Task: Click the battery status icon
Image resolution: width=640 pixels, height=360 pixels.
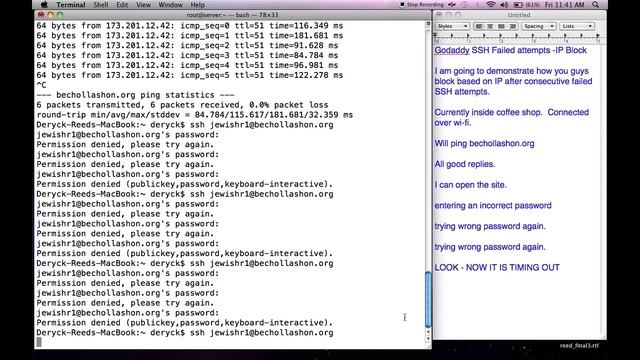Action: tap(518, 5)
